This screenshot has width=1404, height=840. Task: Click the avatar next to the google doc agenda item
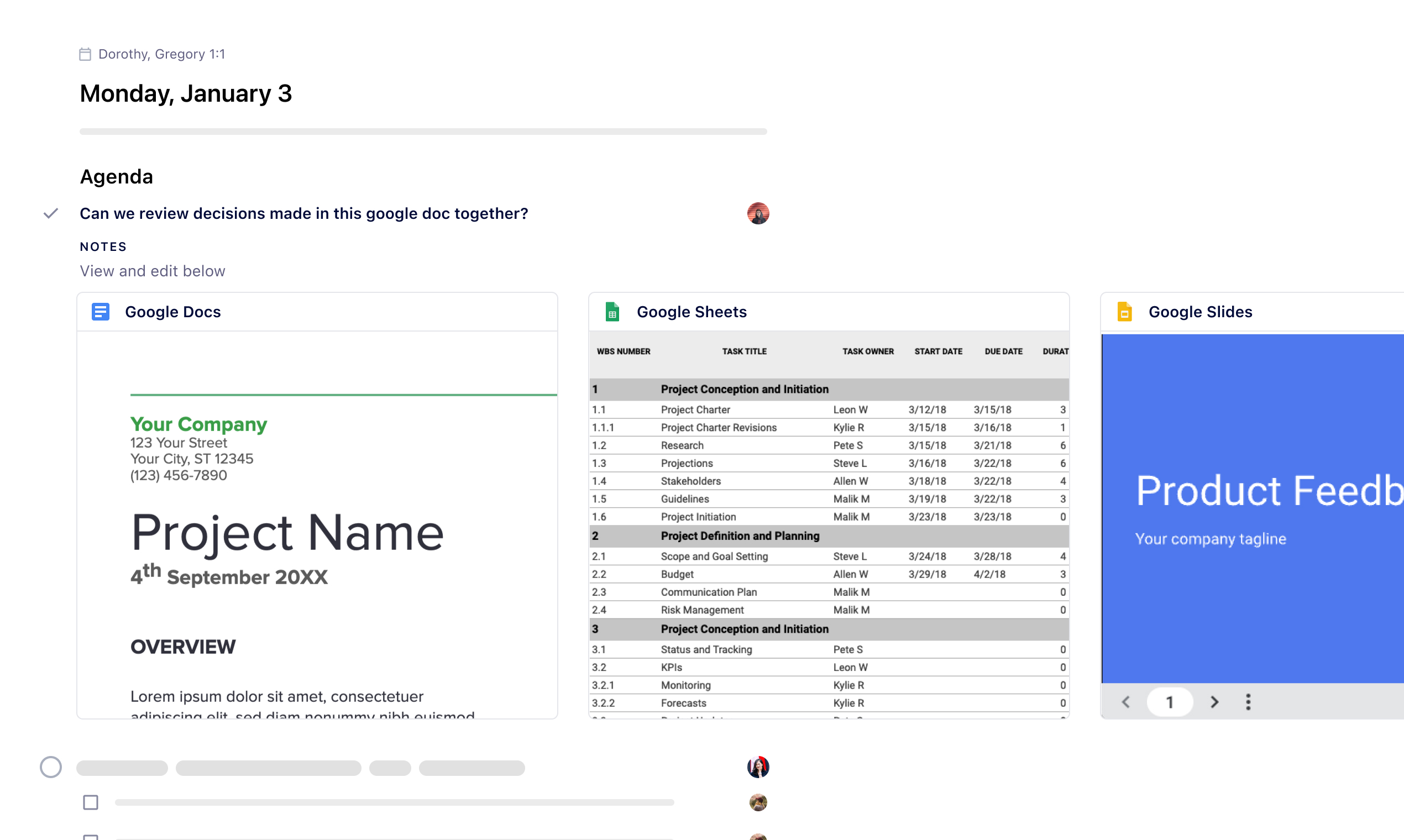(x=758, y=213)
